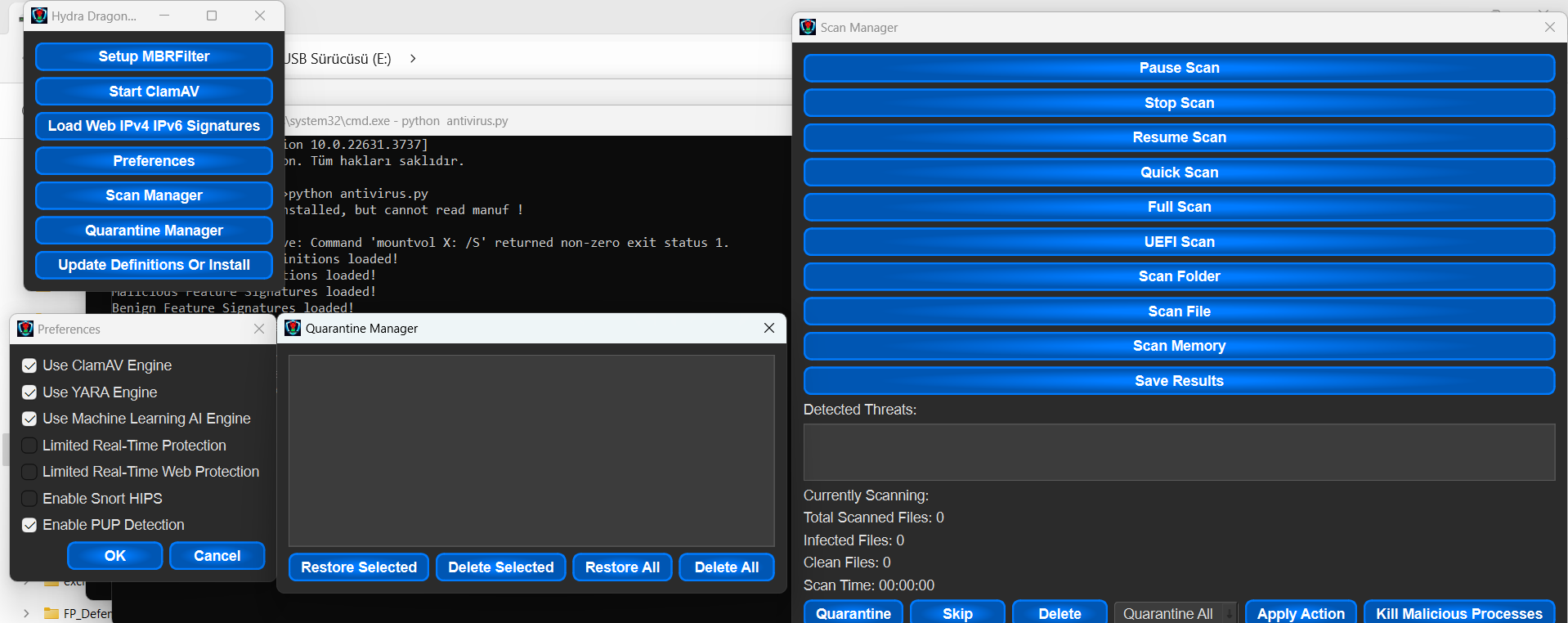Confirm Preferences with OK
1568x623 pixels.
[x=115, y=556]
